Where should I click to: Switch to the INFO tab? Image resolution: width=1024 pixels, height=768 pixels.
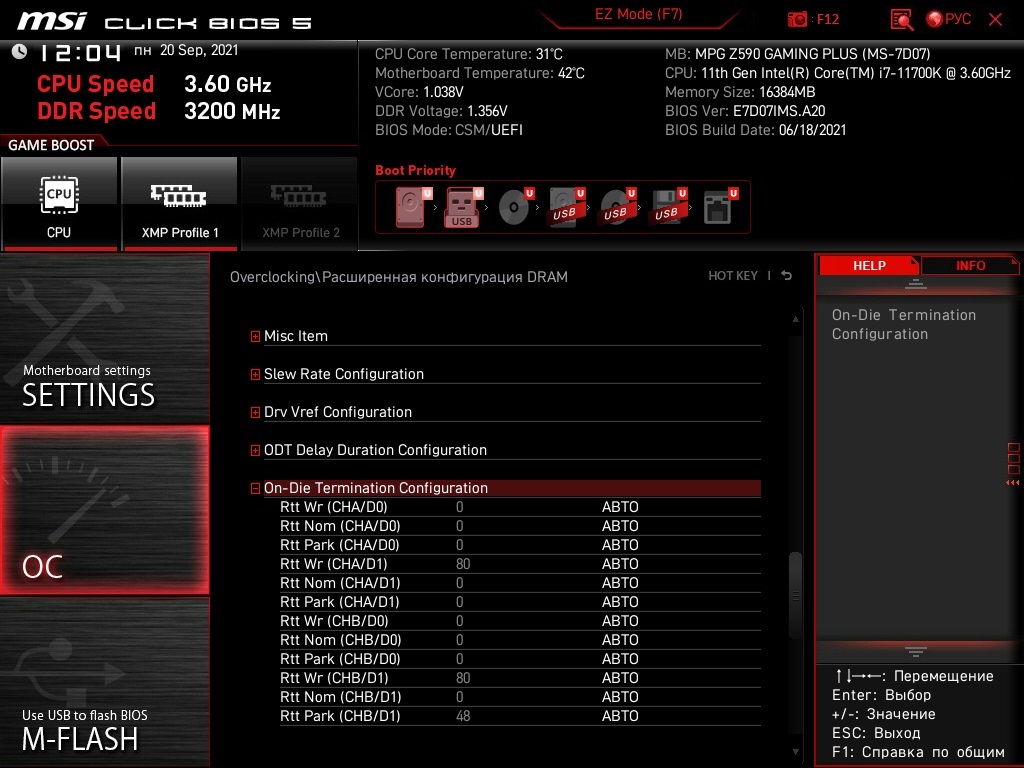tap(970, 265)
